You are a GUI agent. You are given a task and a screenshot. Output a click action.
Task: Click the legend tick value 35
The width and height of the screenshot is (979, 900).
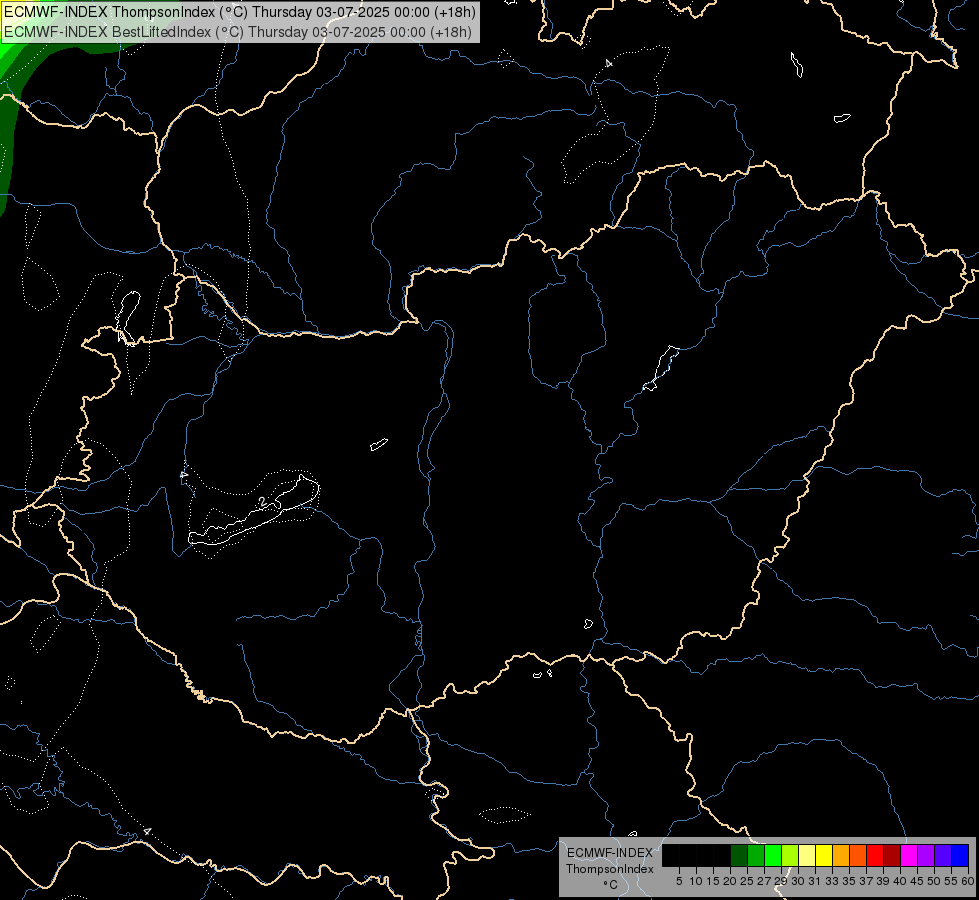point(850,881)
